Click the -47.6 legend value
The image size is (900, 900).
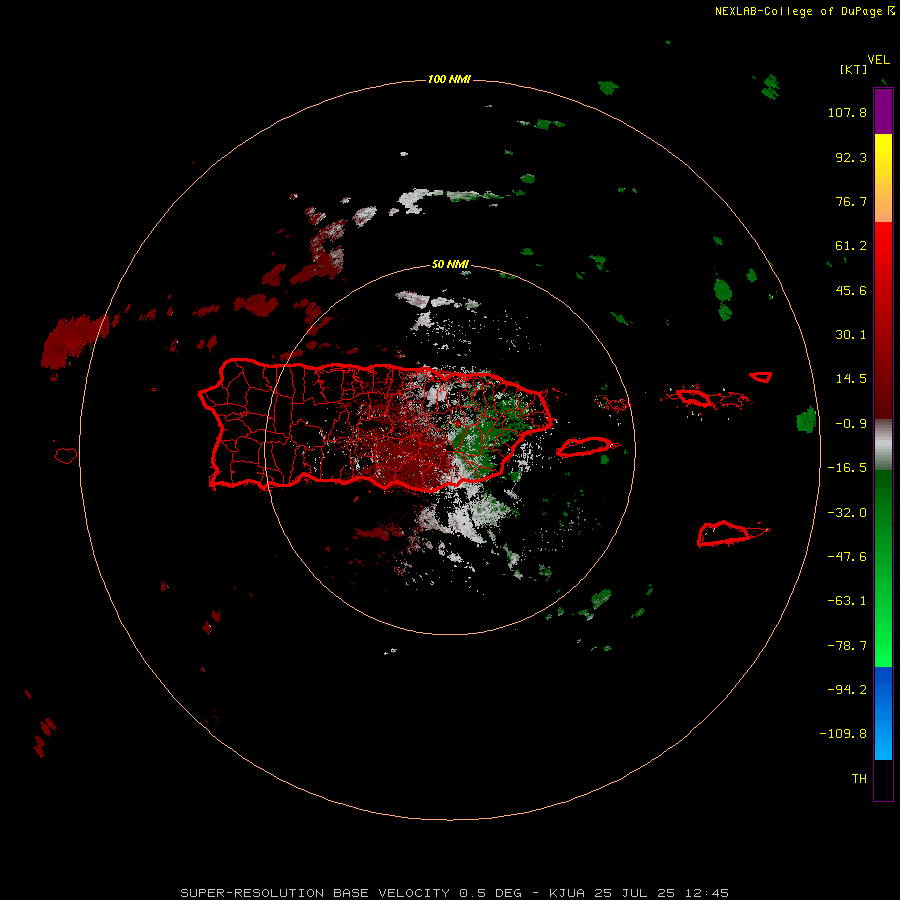pos(847,557)
